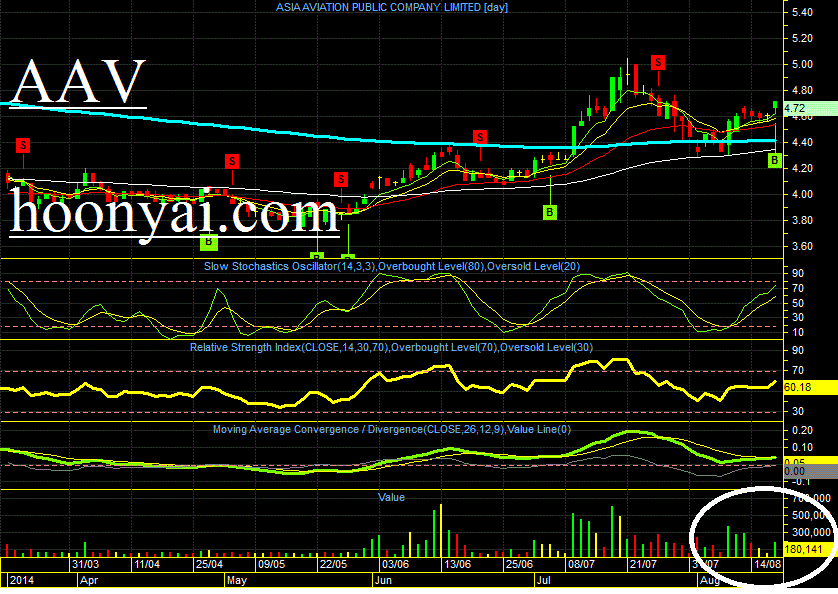Viewport: 838px width, 594px height.
Task: Click the 4.72 last price tag
Action: pyautogui.click(x=810, y=109)
